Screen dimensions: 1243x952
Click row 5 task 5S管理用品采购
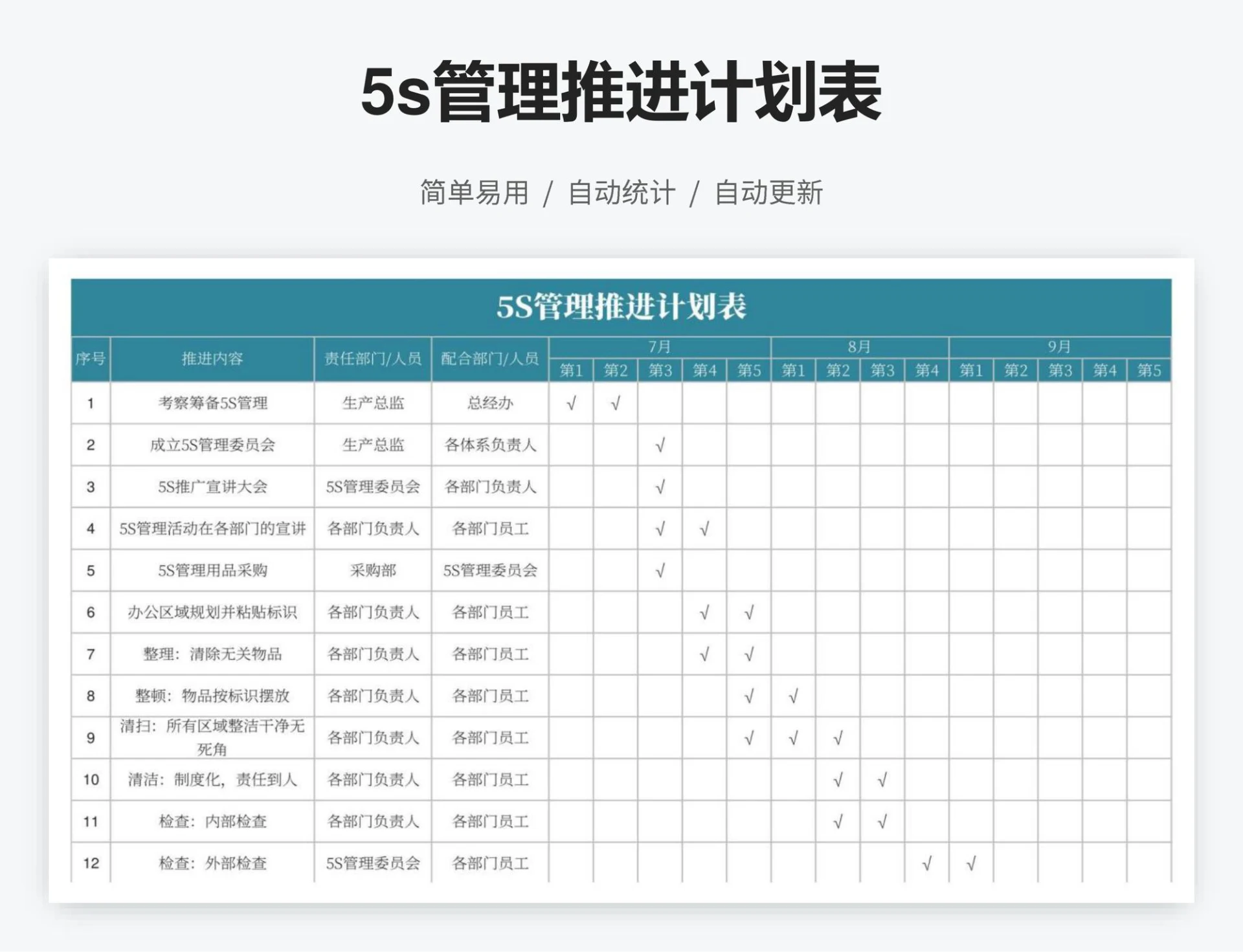coord(210,570)
